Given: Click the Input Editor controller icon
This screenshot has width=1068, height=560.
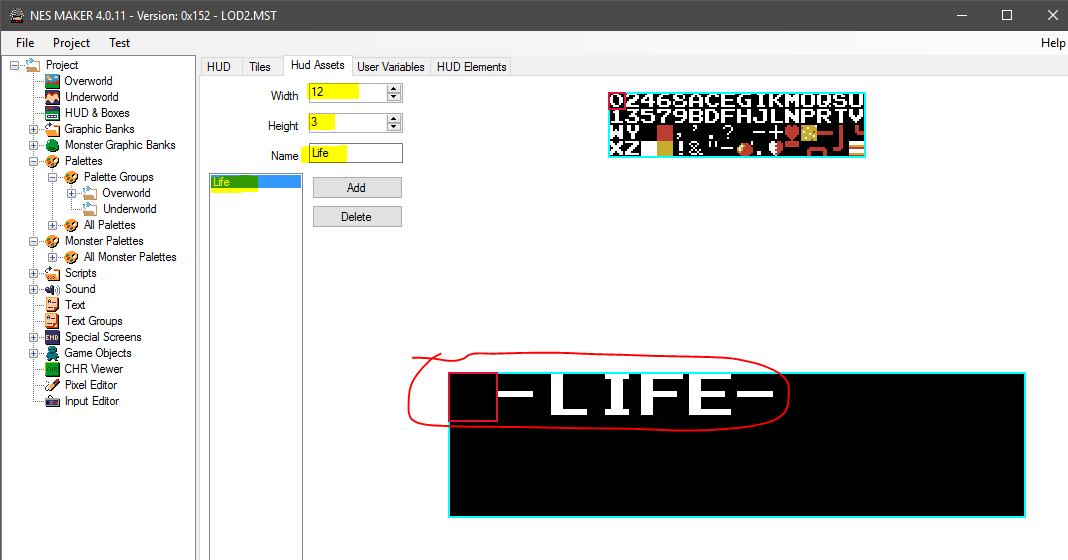Looking at the screenshot, I should [52, 401].
